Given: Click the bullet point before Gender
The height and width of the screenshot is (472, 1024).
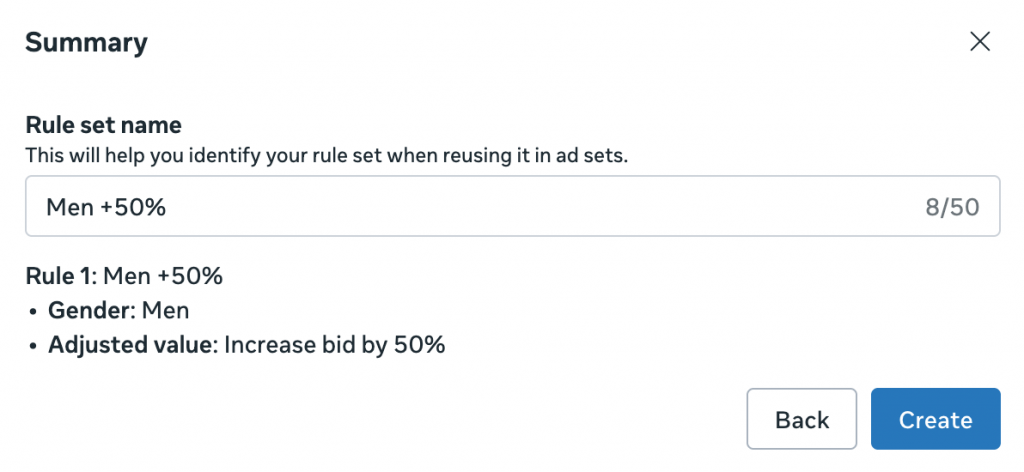Looking at the screenshot, I should point(33,312).
